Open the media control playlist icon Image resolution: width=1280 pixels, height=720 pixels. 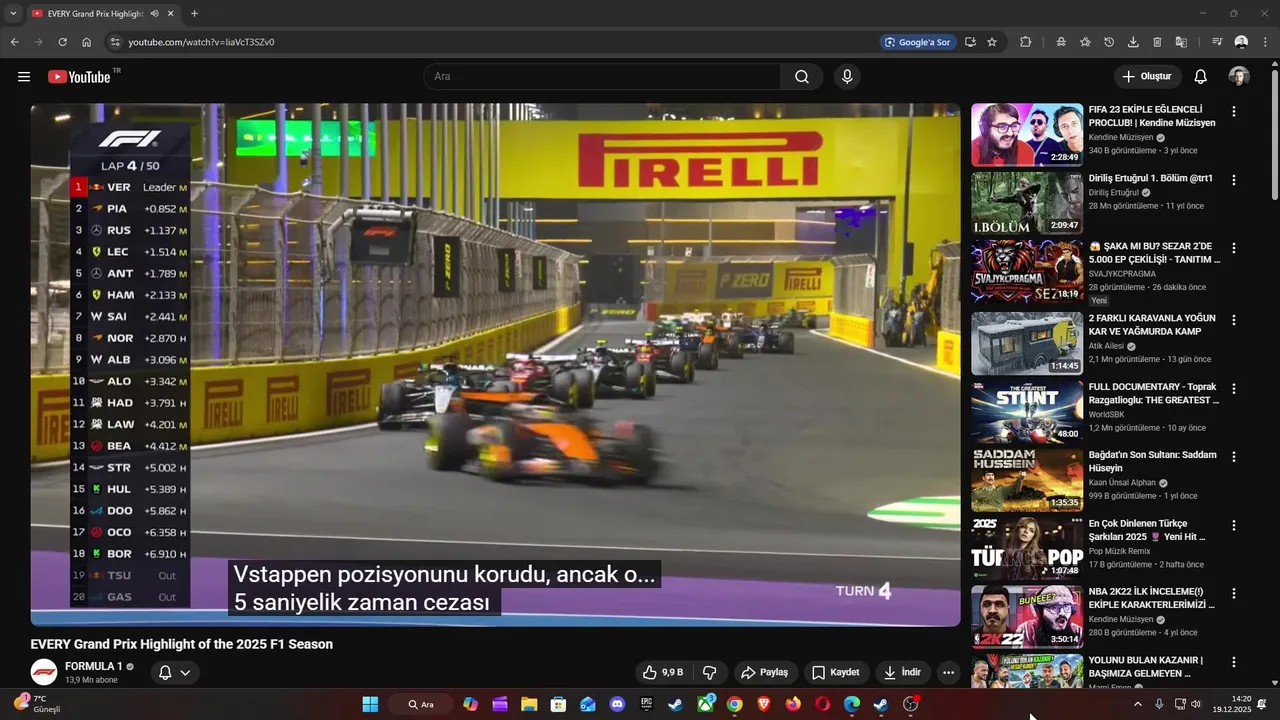[x=1217, y=42]
